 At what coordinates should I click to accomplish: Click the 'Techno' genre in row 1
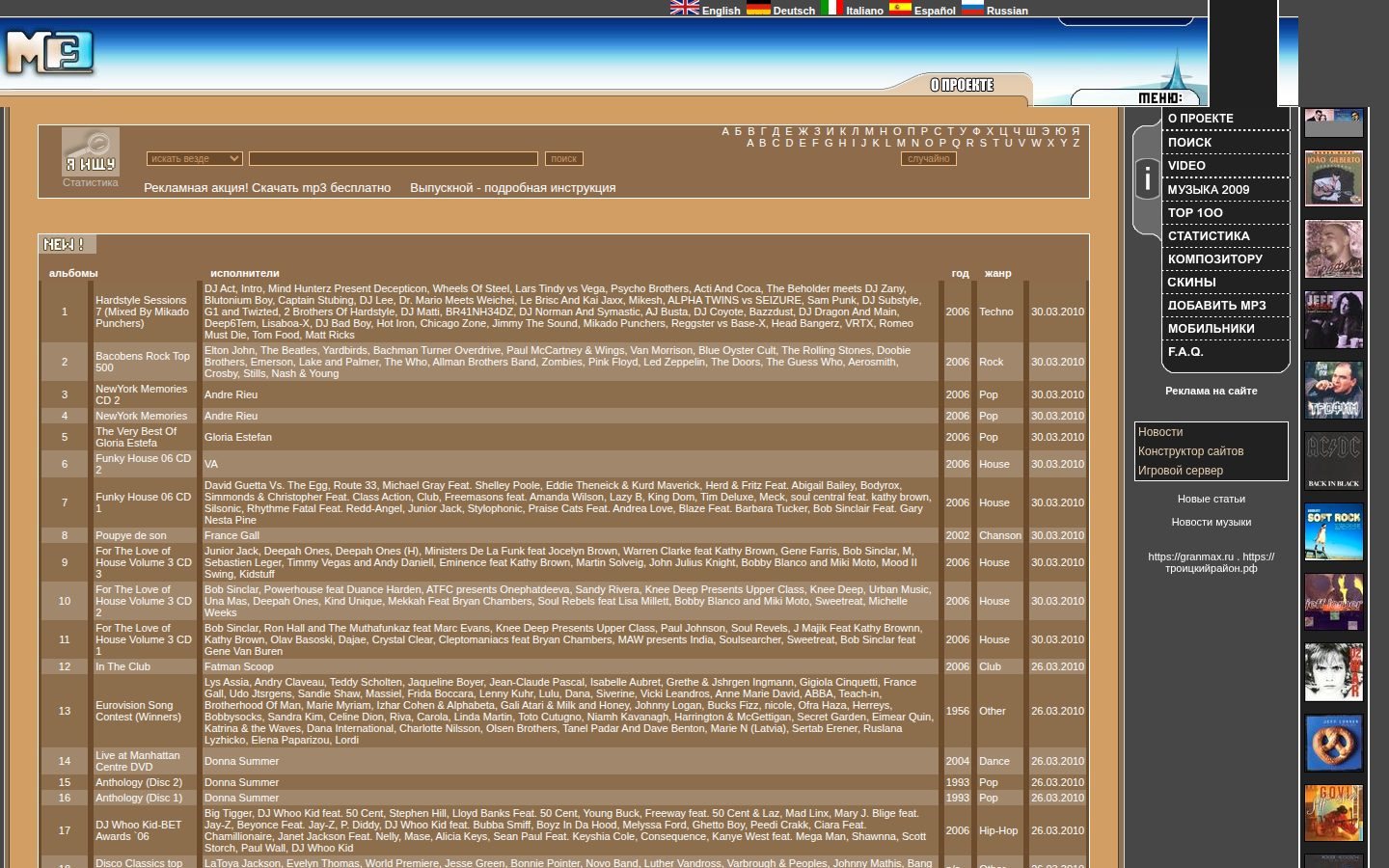pos(996,312)
